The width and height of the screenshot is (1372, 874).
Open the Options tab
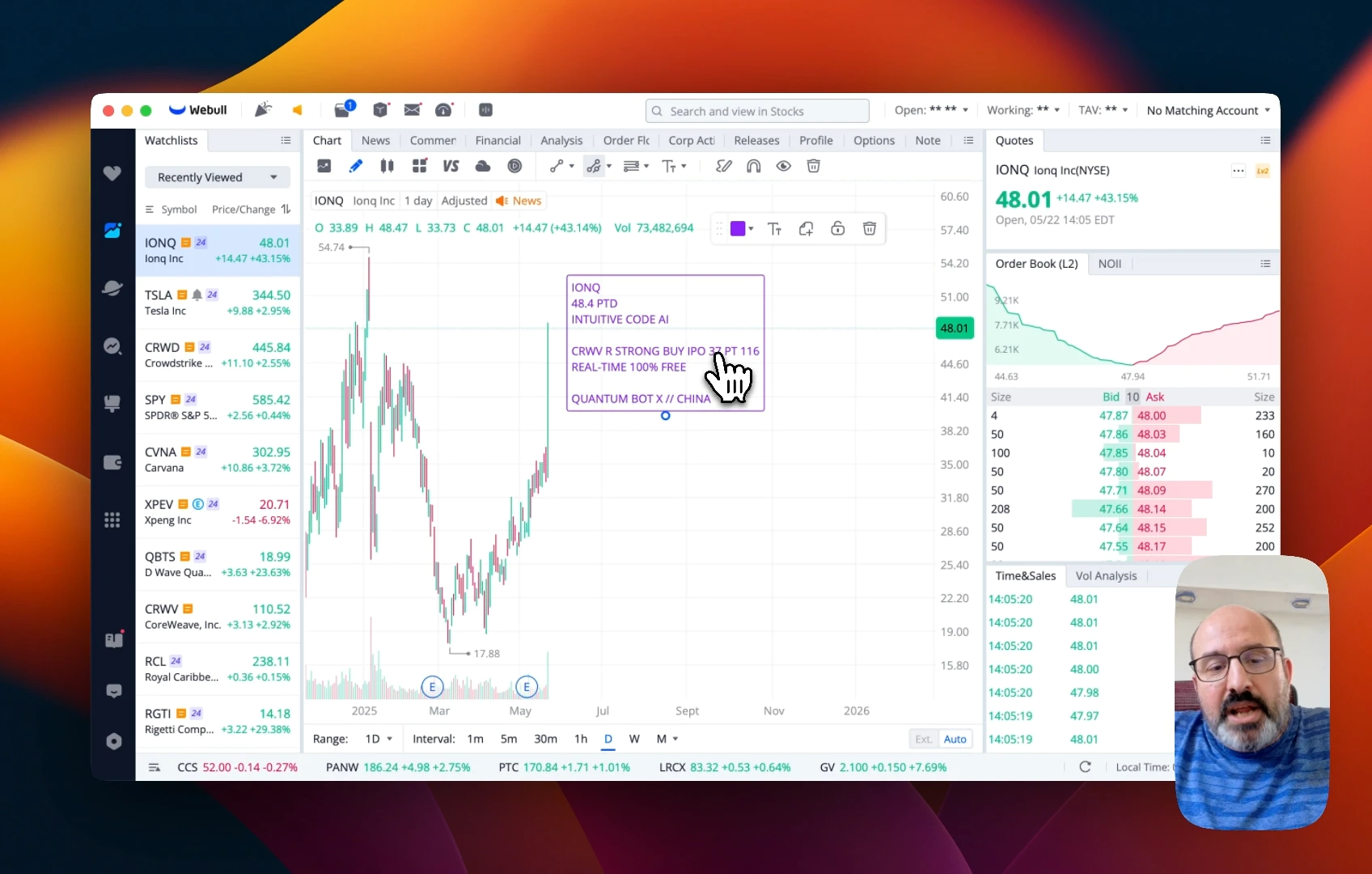point(874,140)
